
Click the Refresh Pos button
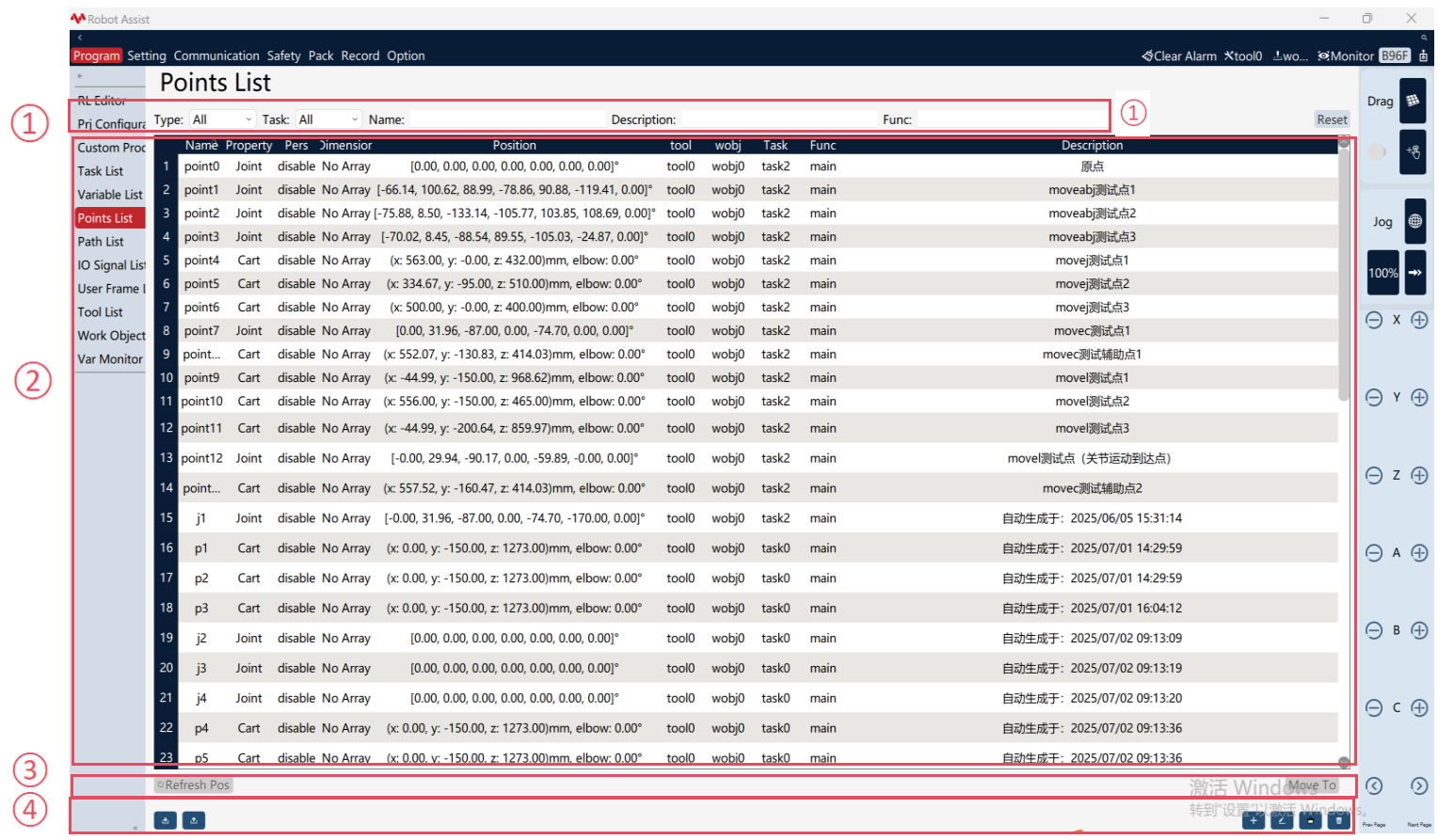[193, 785]
